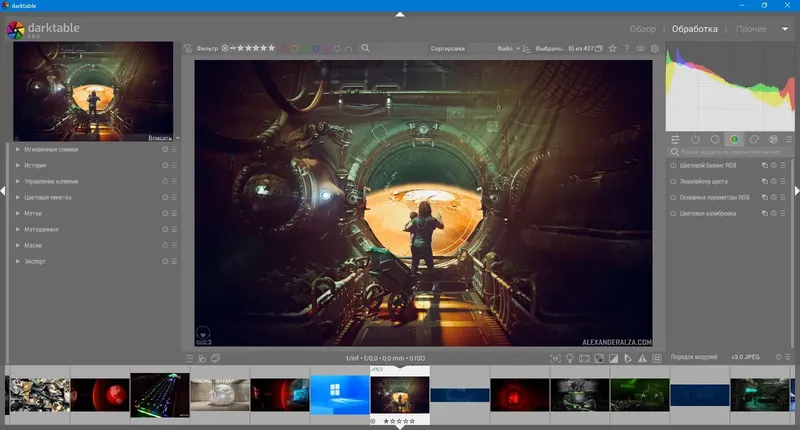Open the quick access panel icon
The height and width of the screenshot is (430, 800).
(675, 139)
